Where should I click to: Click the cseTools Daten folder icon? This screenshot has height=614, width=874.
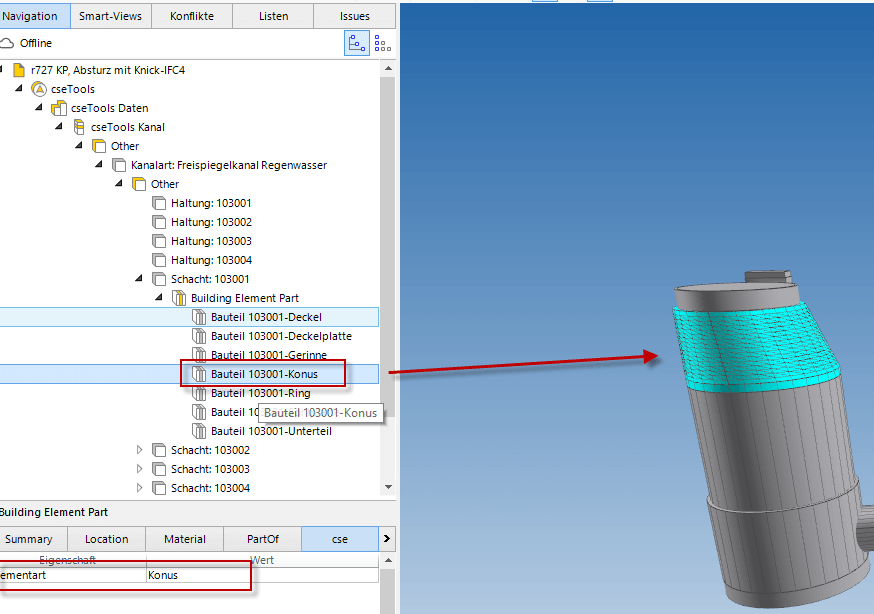pyautogui.click(x=59, y=108)
